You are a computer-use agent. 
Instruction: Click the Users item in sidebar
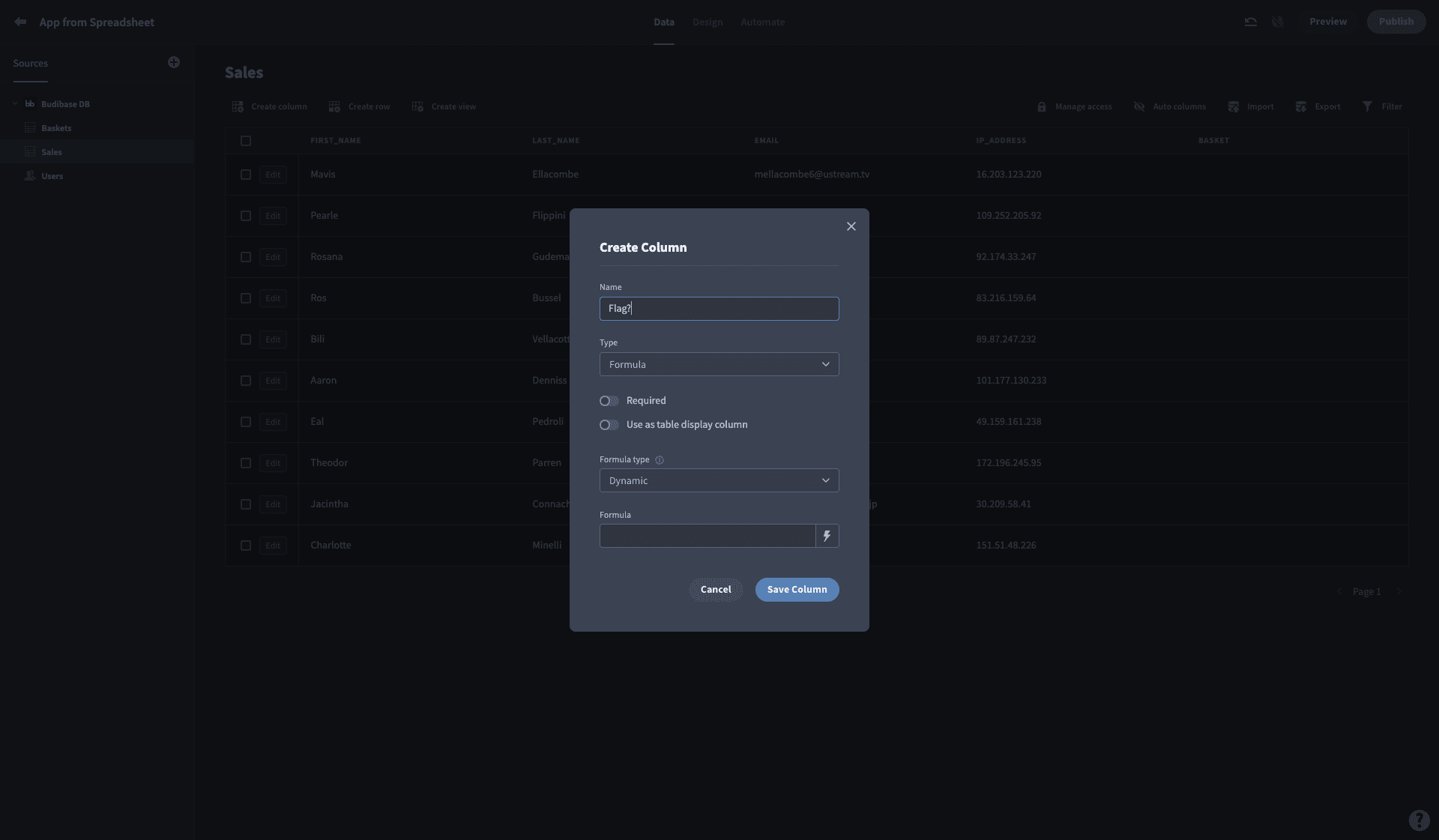52,175
